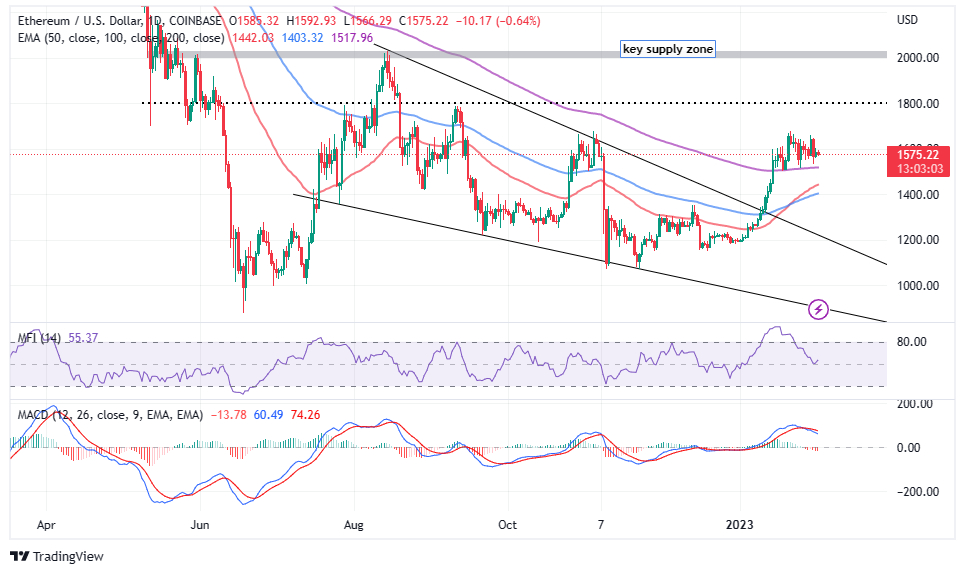The height and width of the screenshot is (574, 964).
Task: Click the MFI value 55.37
Action: pyautogui.click(x=83, y=341)
